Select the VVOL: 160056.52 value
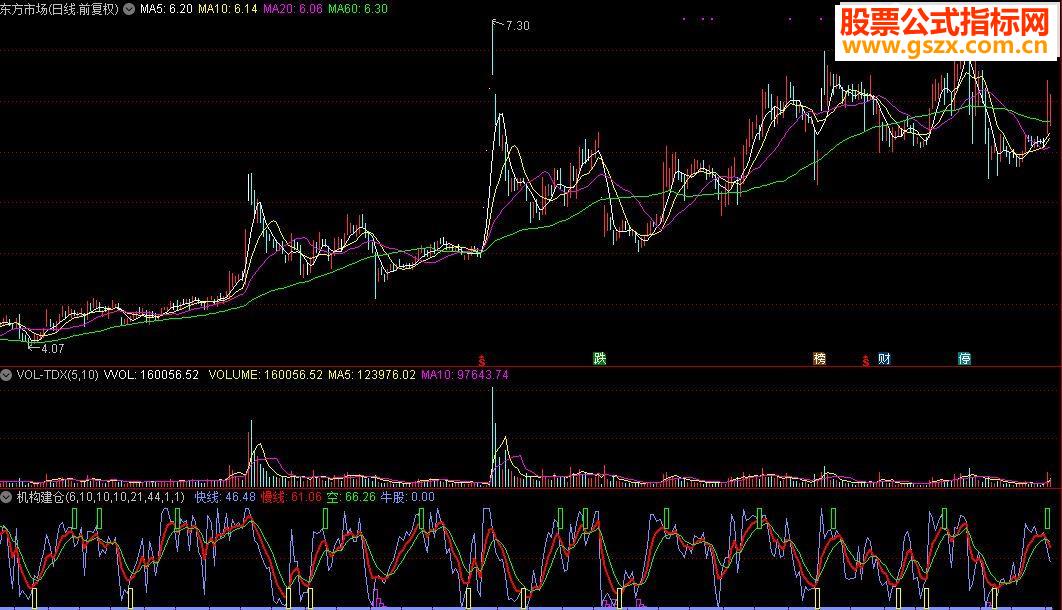The height and width of the screenshot is (610, 1062). click(x=151, y=374)
